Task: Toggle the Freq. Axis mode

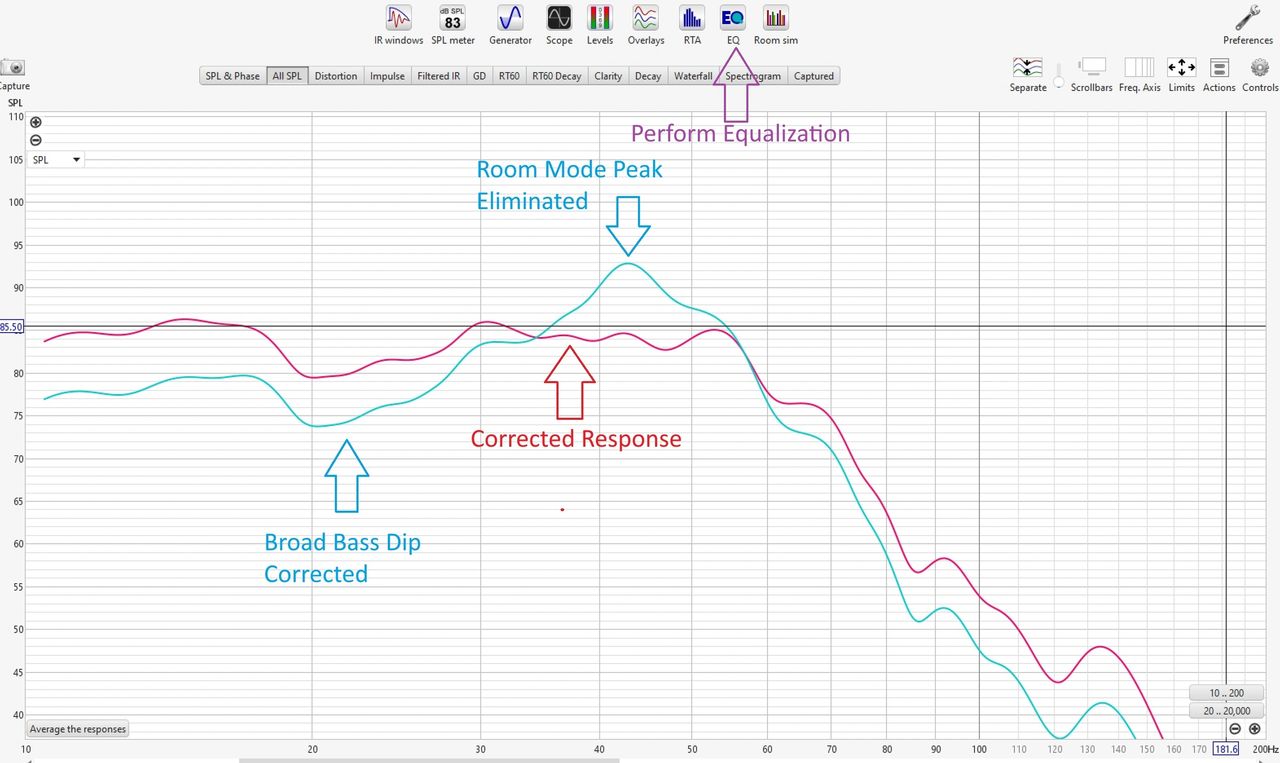Action: [1139, 75]
